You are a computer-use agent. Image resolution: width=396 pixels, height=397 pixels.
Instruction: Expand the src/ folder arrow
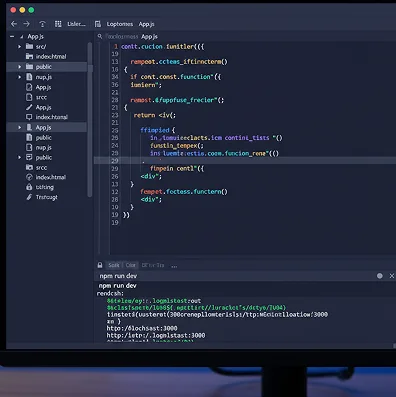click(x=20, y=47)
